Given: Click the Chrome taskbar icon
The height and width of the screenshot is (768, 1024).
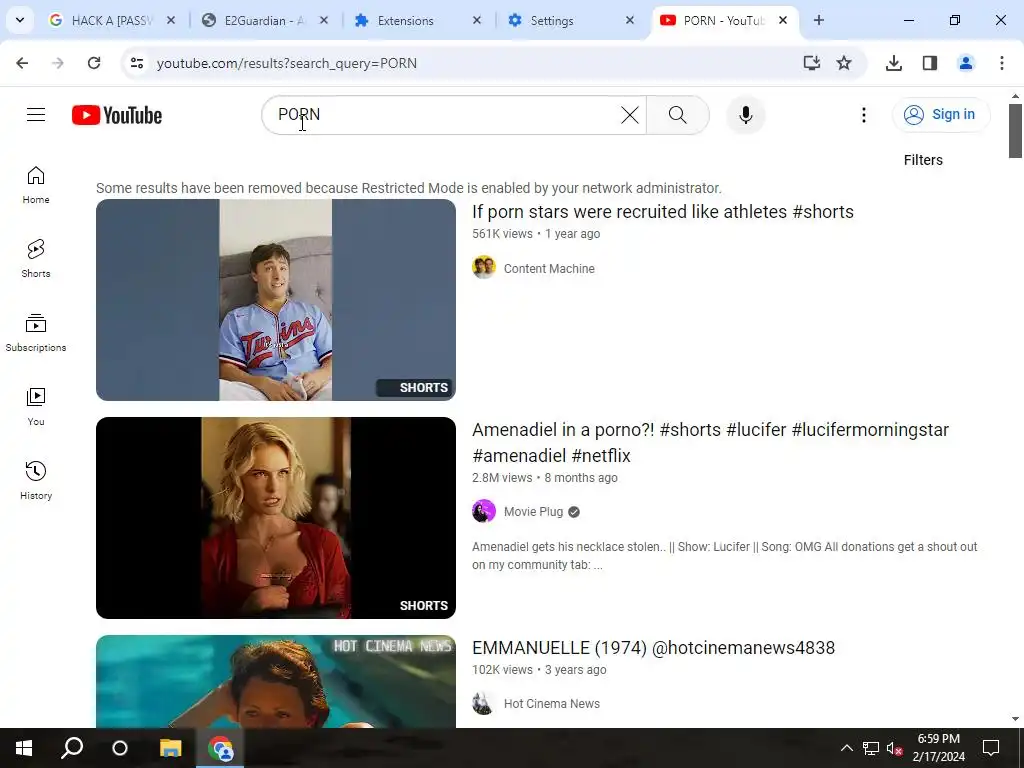Looking at the screenshot, I should tap(220, 748).
